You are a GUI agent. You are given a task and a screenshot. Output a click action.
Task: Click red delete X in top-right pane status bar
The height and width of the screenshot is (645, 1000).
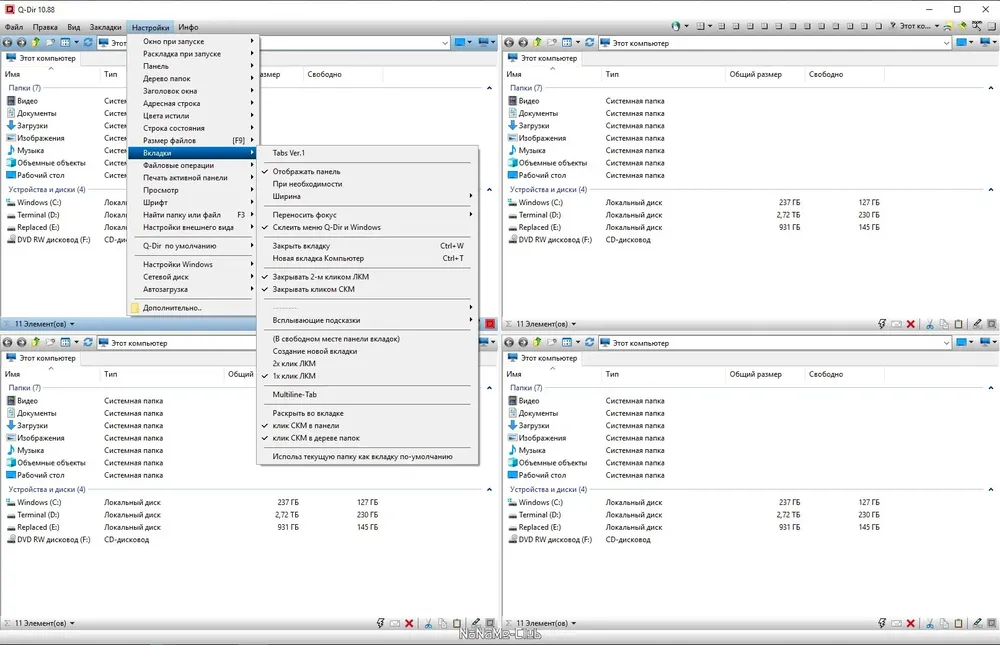tap(911, 324)
